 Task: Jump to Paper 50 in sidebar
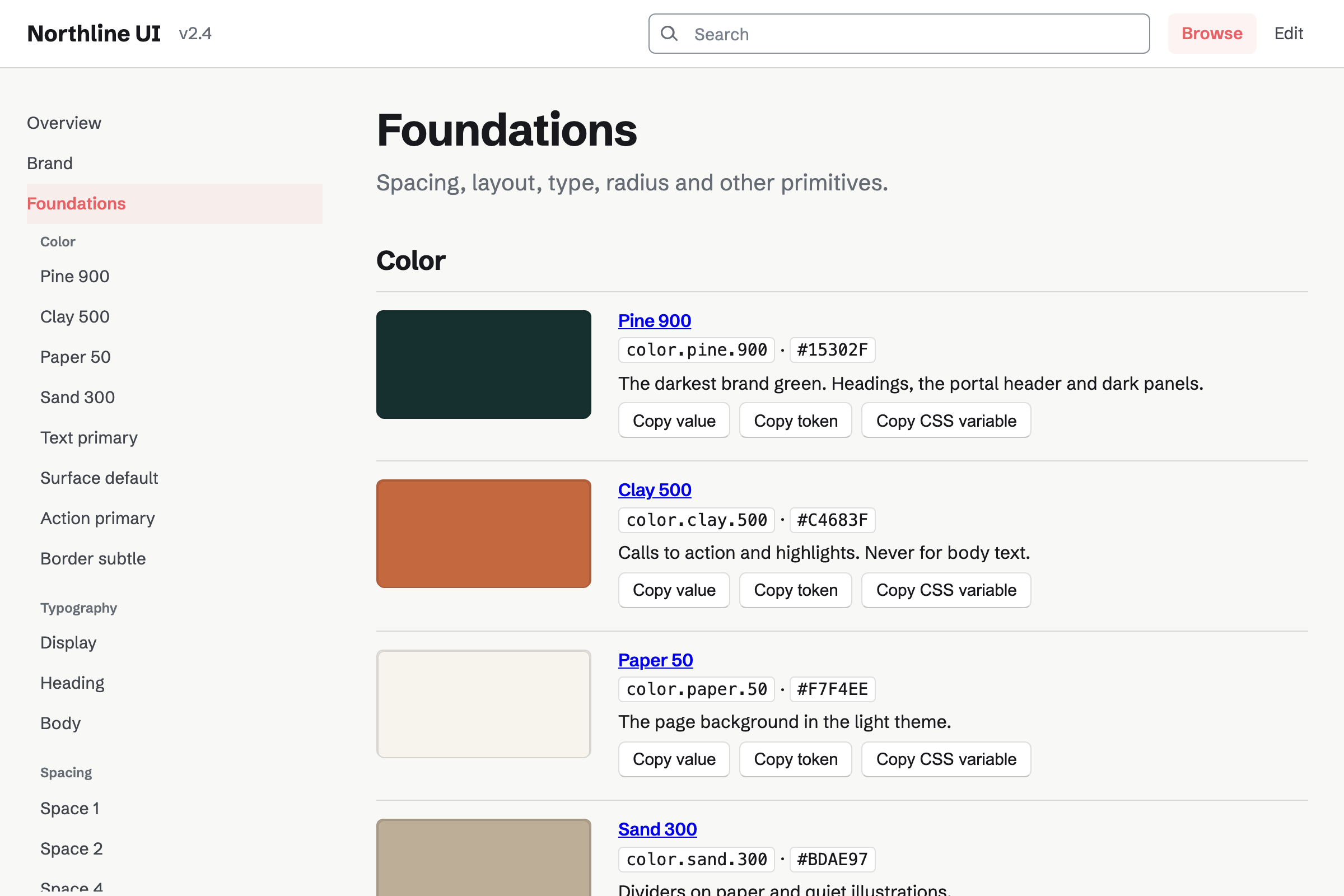tap(76, 357)
